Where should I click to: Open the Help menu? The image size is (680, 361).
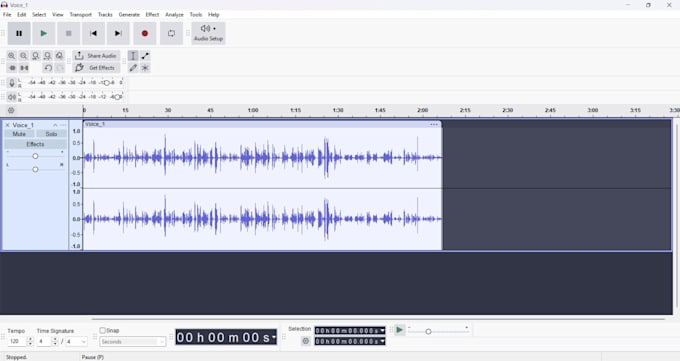point(214,15)
